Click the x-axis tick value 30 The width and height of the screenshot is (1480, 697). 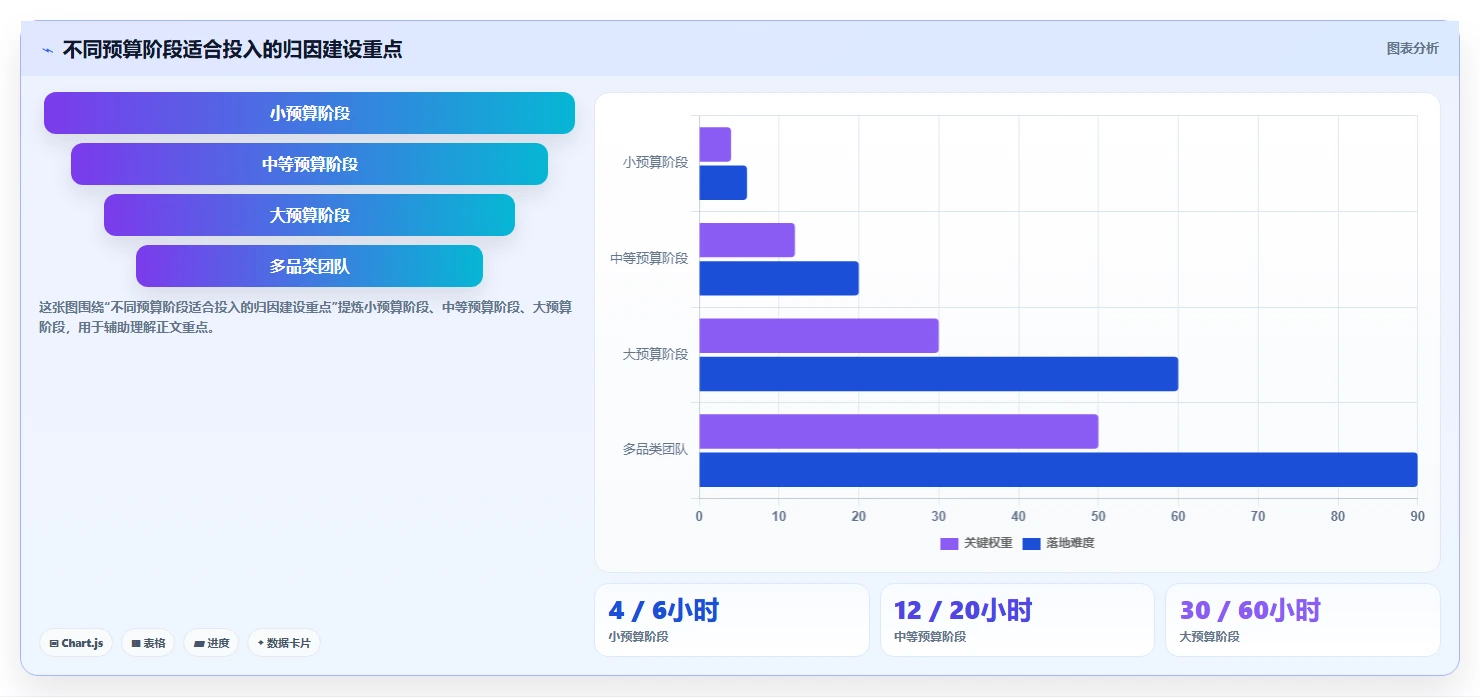tap(939, 516)
